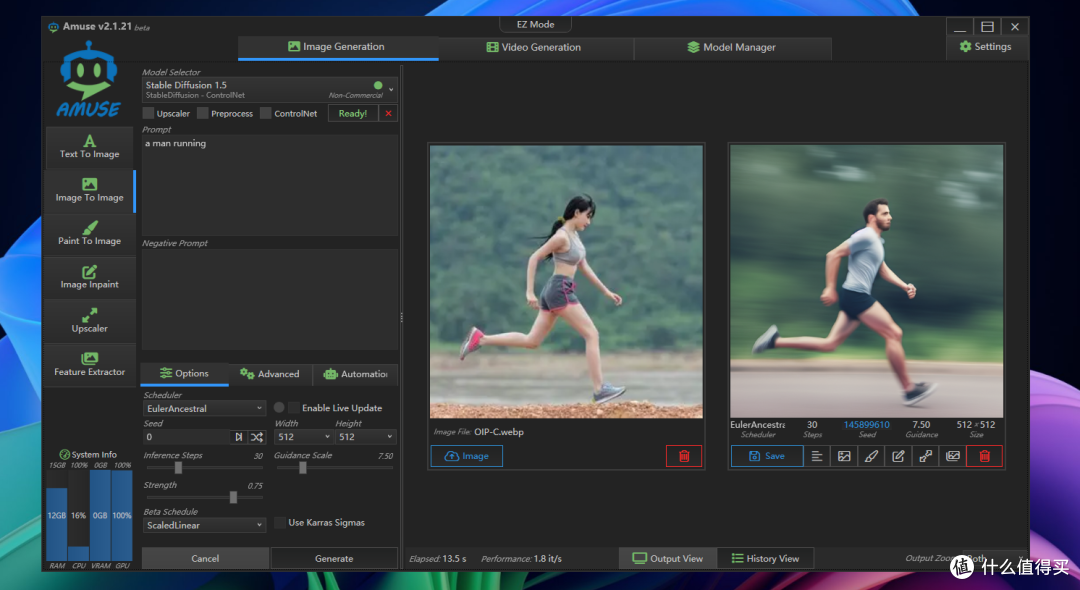Click the Strength slider handle

(x=233, y=497)
